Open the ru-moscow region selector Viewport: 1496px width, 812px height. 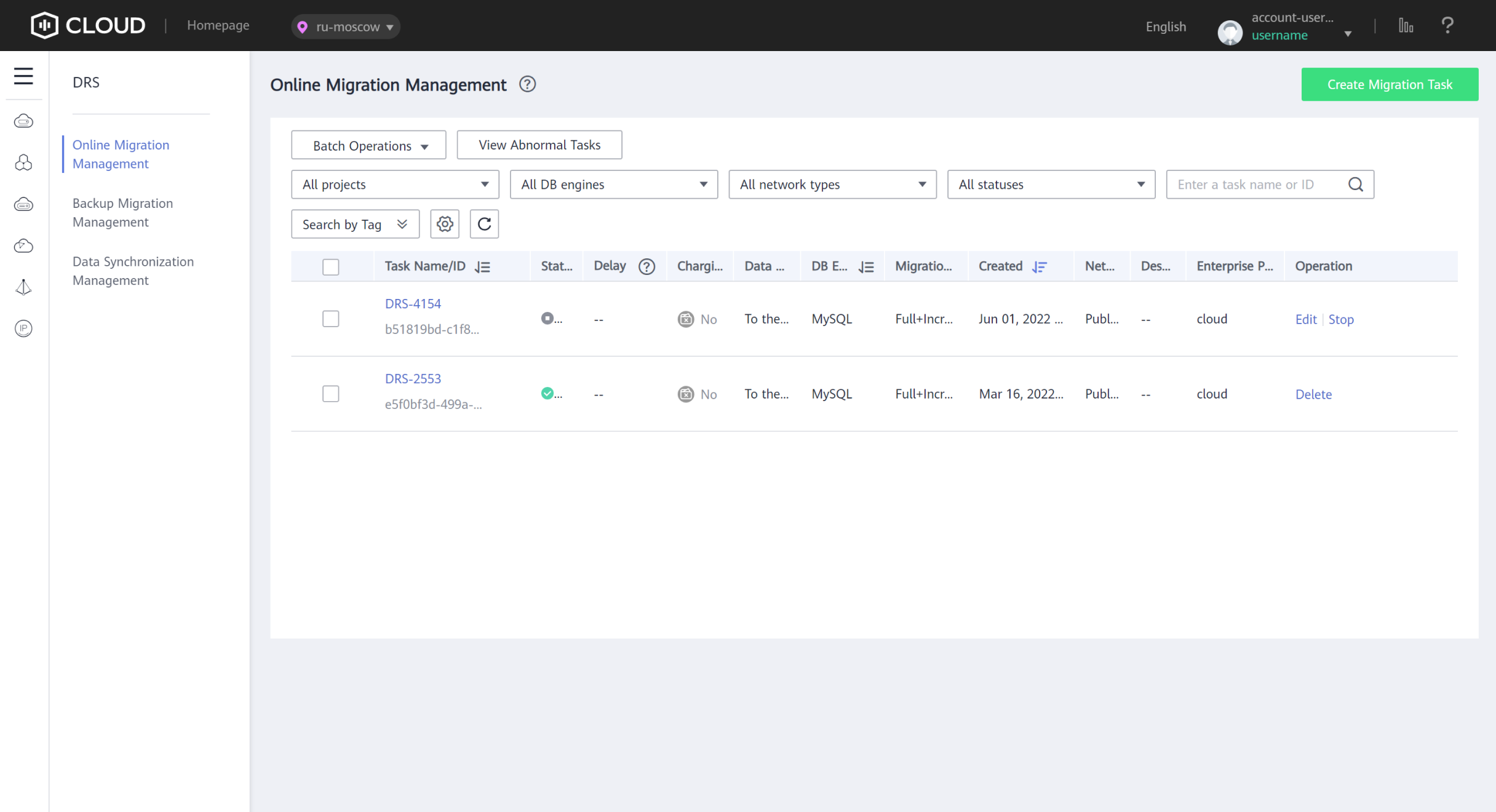pos(346,26)
